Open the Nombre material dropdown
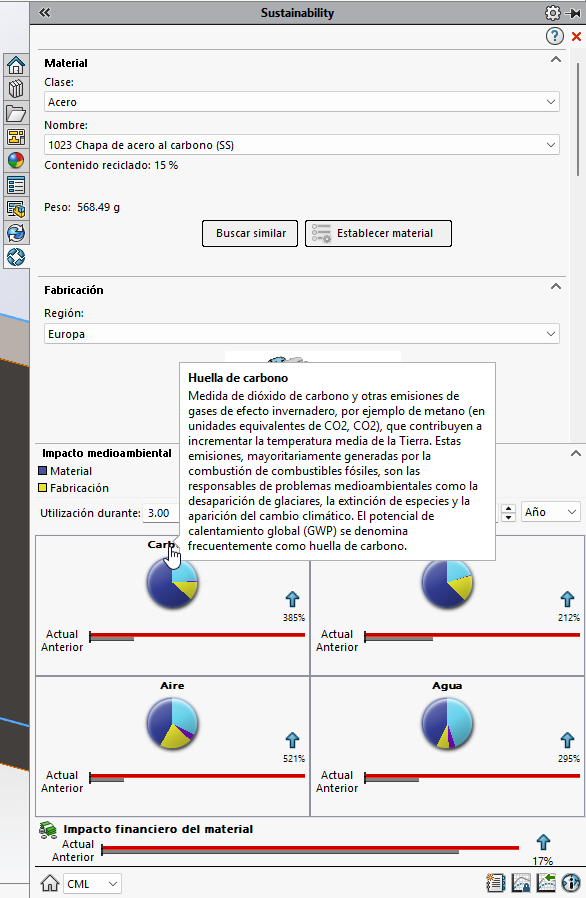 click(x=302, y=145)
